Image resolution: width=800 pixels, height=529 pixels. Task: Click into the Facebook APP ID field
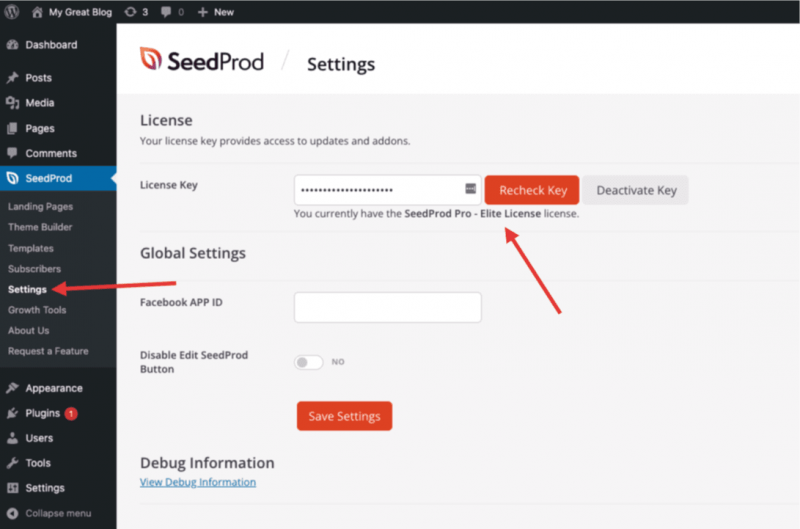[x=387, y=307]
